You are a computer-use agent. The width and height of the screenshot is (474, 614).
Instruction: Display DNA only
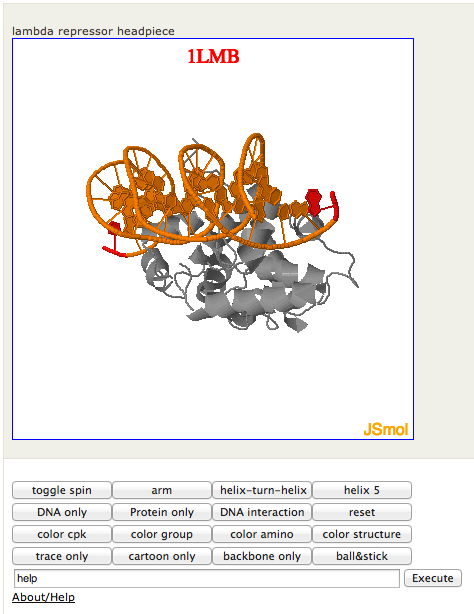[x=62, y=512]
